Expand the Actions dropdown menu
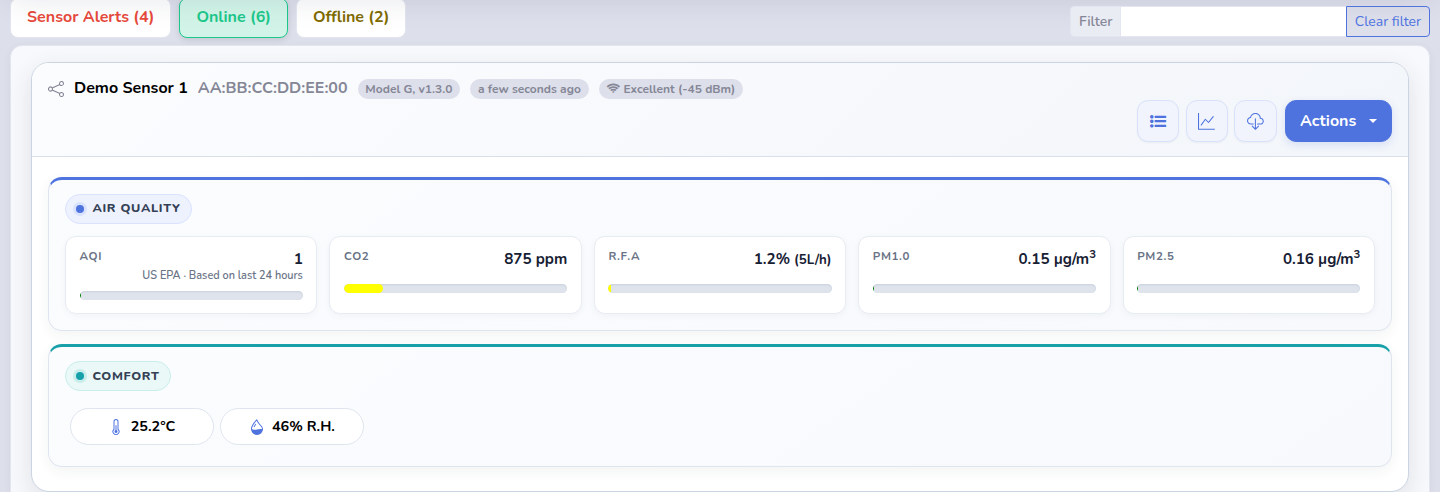The width and height of the screenshot is (1440, 492). pyautogui.click(x=1338, y=121)
